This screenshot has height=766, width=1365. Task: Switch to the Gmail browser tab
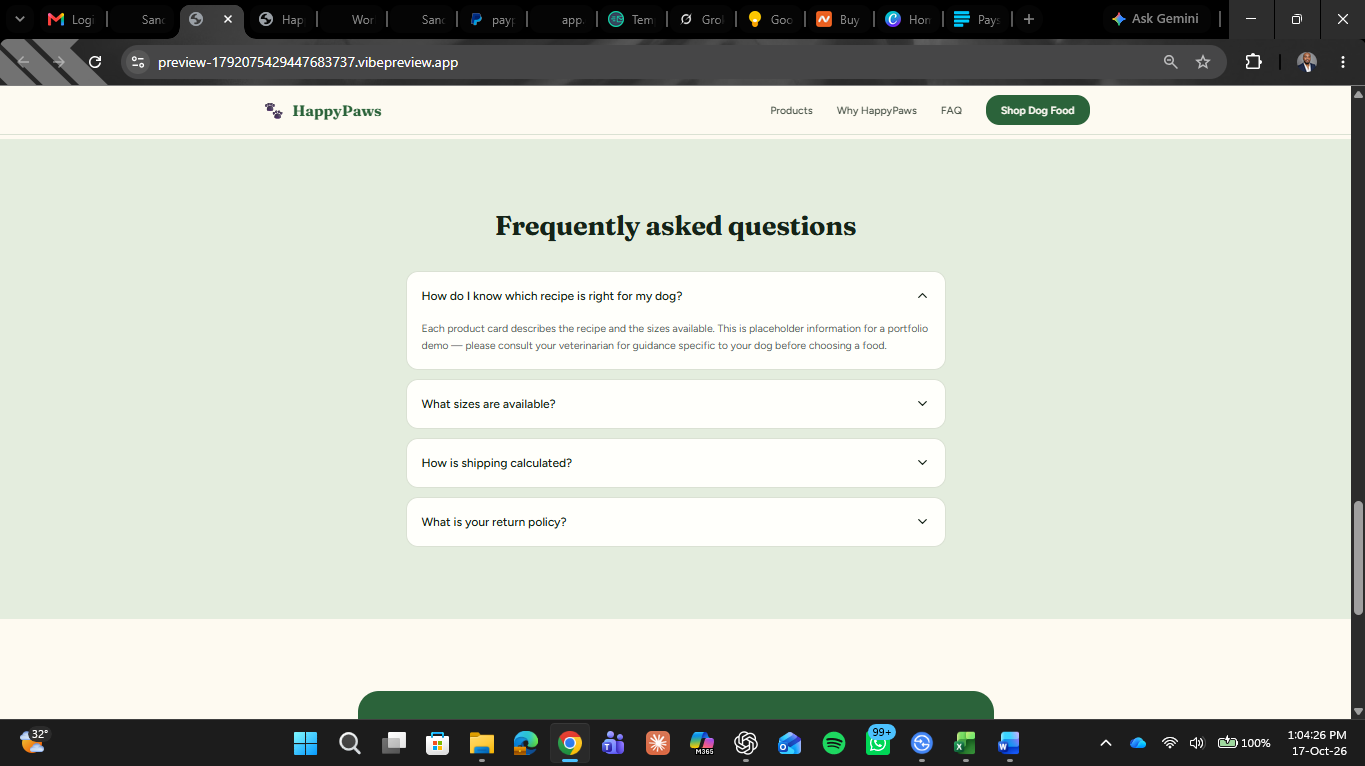[70, 19]
